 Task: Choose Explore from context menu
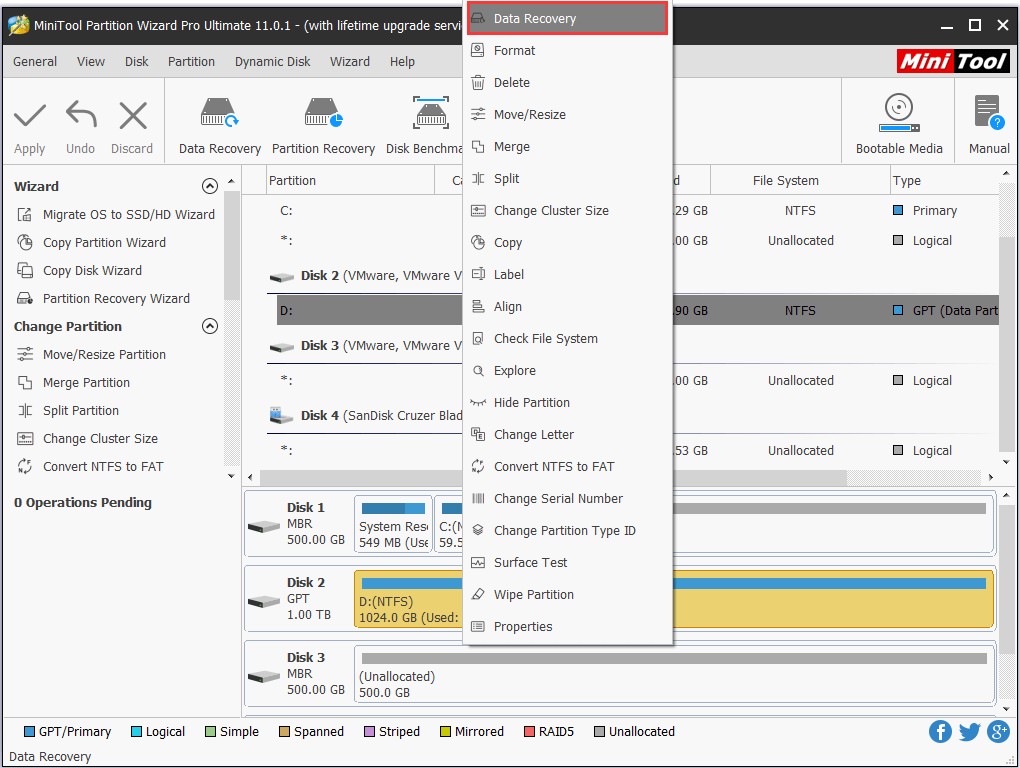coord(567,371)
